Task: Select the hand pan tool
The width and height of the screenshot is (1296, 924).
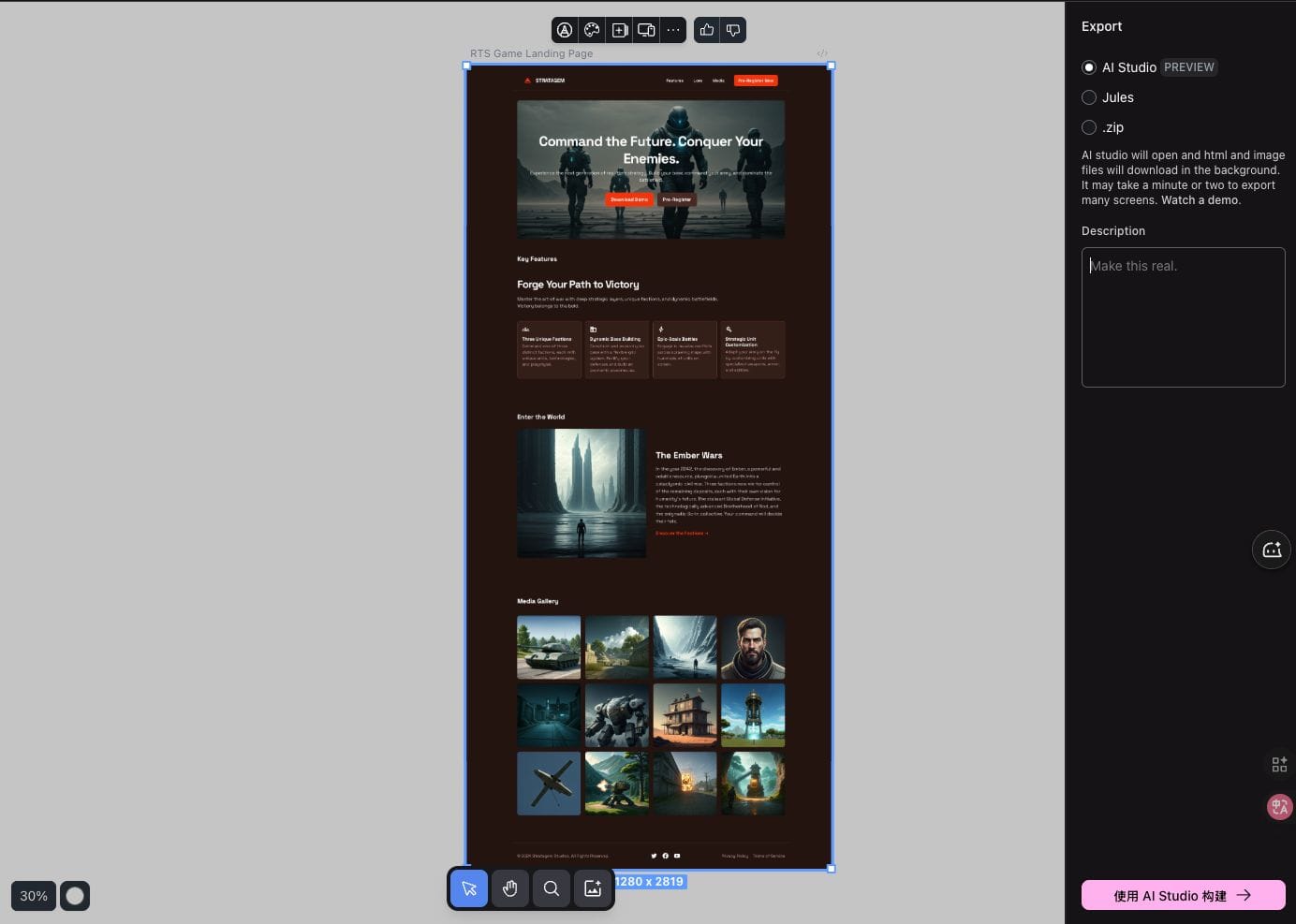Action: [510, 888]
